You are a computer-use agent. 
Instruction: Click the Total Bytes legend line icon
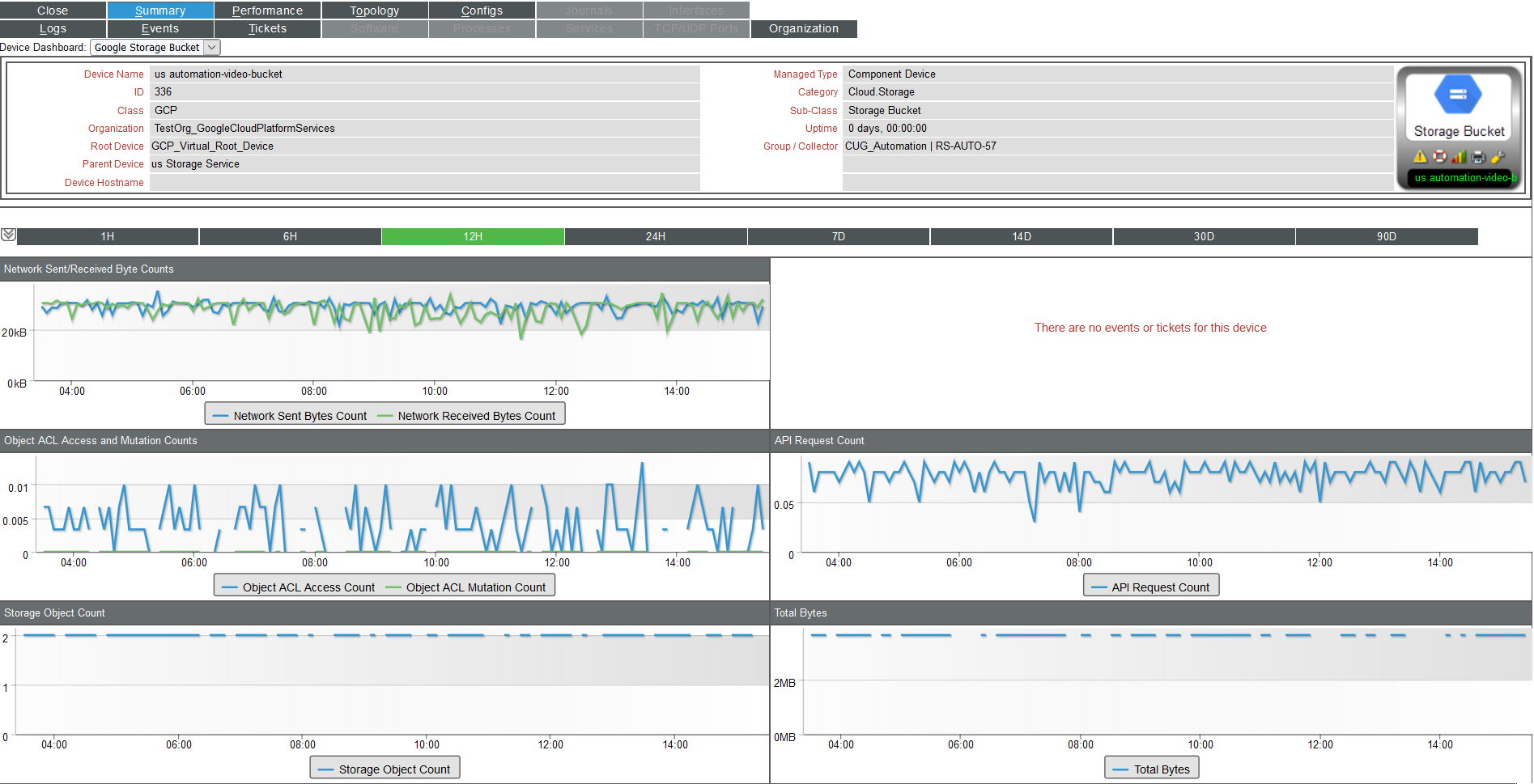1125,769
